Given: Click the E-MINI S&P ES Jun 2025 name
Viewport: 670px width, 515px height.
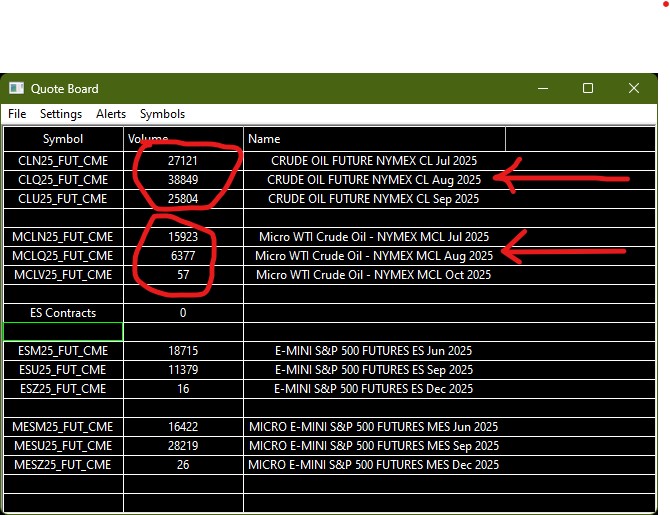Looking at the screenshot, I should 373,351.
